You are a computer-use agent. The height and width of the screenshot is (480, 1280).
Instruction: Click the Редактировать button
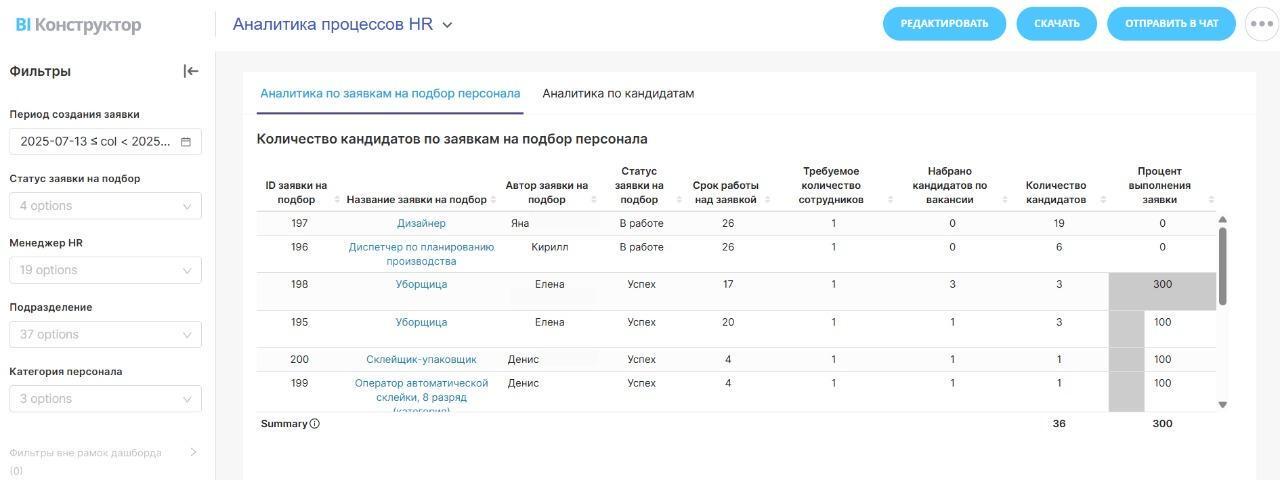point(944,24)
